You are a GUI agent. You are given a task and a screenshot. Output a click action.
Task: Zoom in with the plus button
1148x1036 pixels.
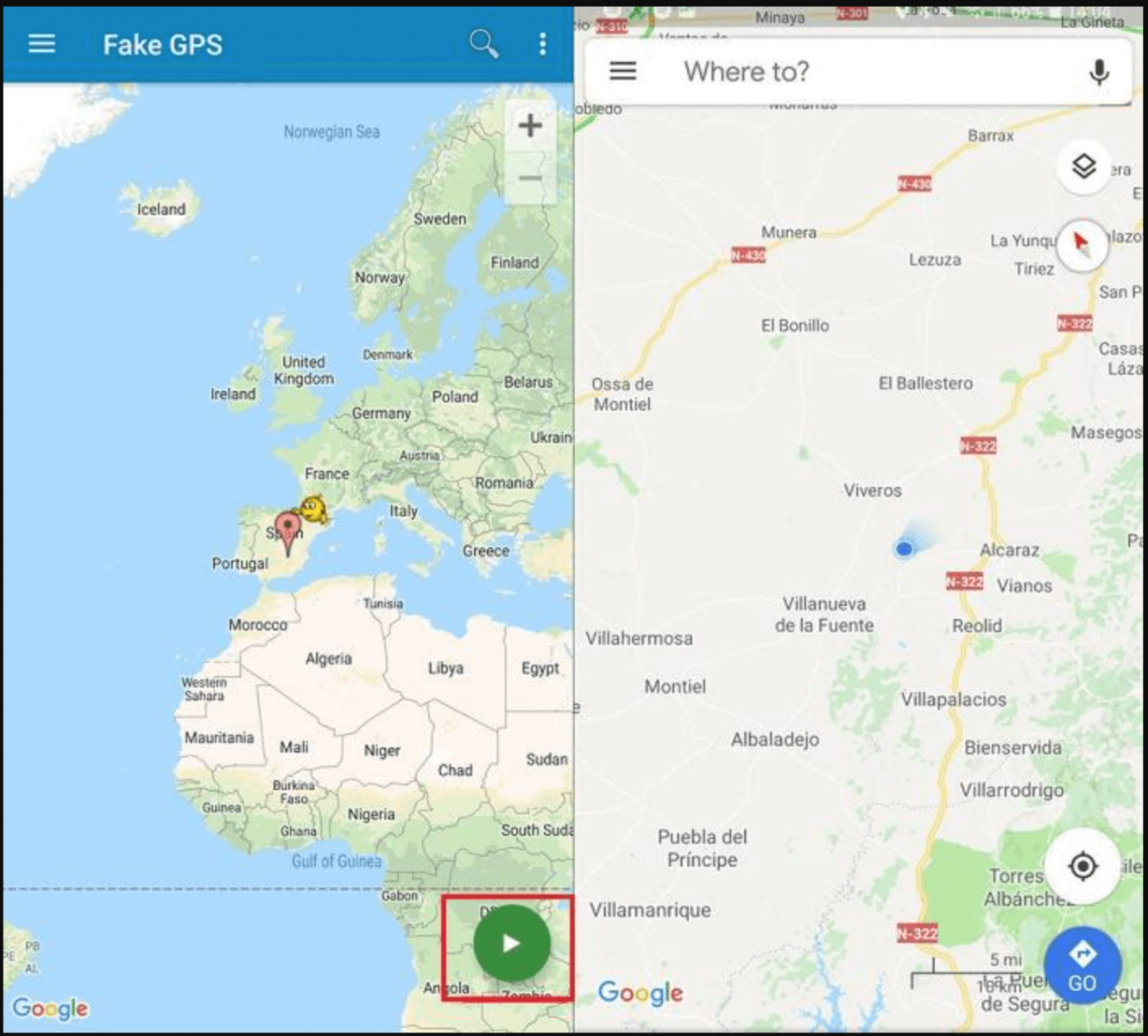[530, 125]
